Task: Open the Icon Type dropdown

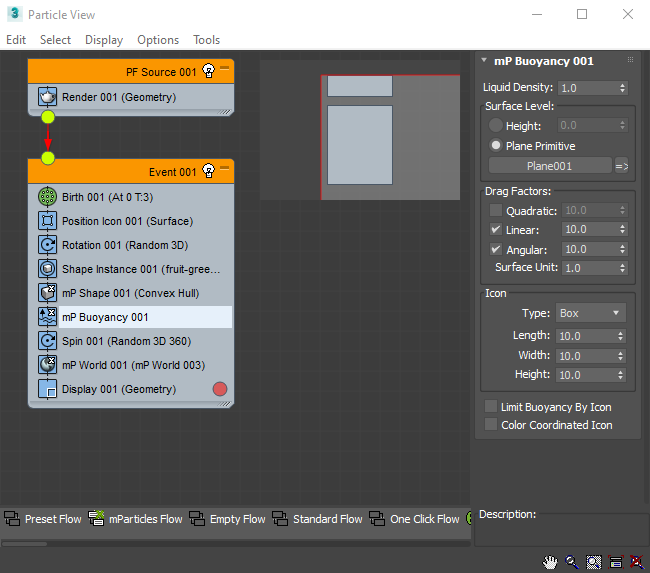Action: point(591,313)
